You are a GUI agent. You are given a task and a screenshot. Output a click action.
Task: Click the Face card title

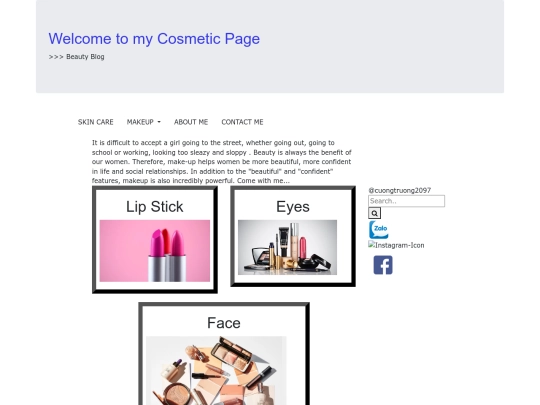tap(224, 323)
